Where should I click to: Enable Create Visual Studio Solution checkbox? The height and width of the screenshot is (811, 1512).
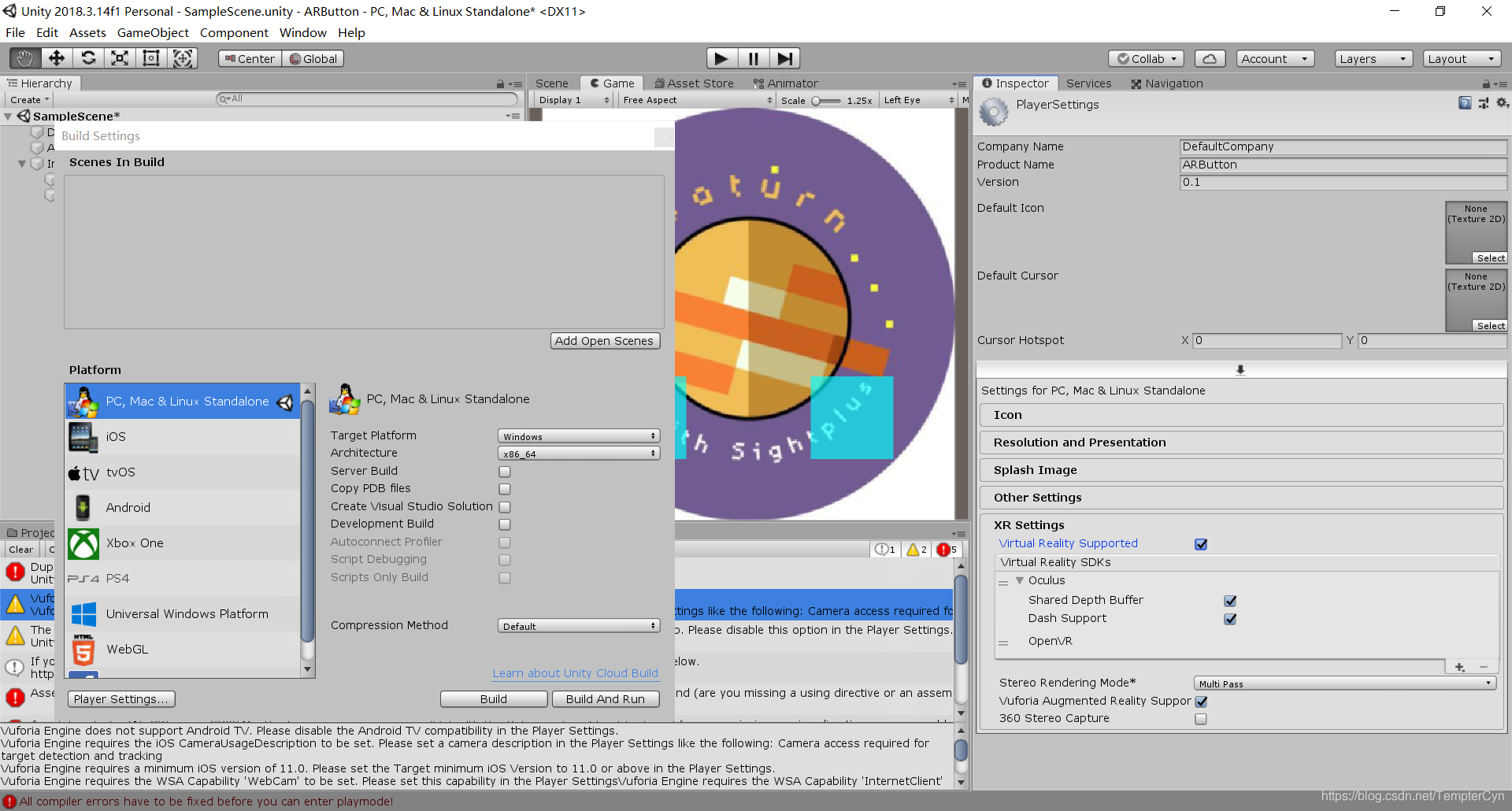505,507
